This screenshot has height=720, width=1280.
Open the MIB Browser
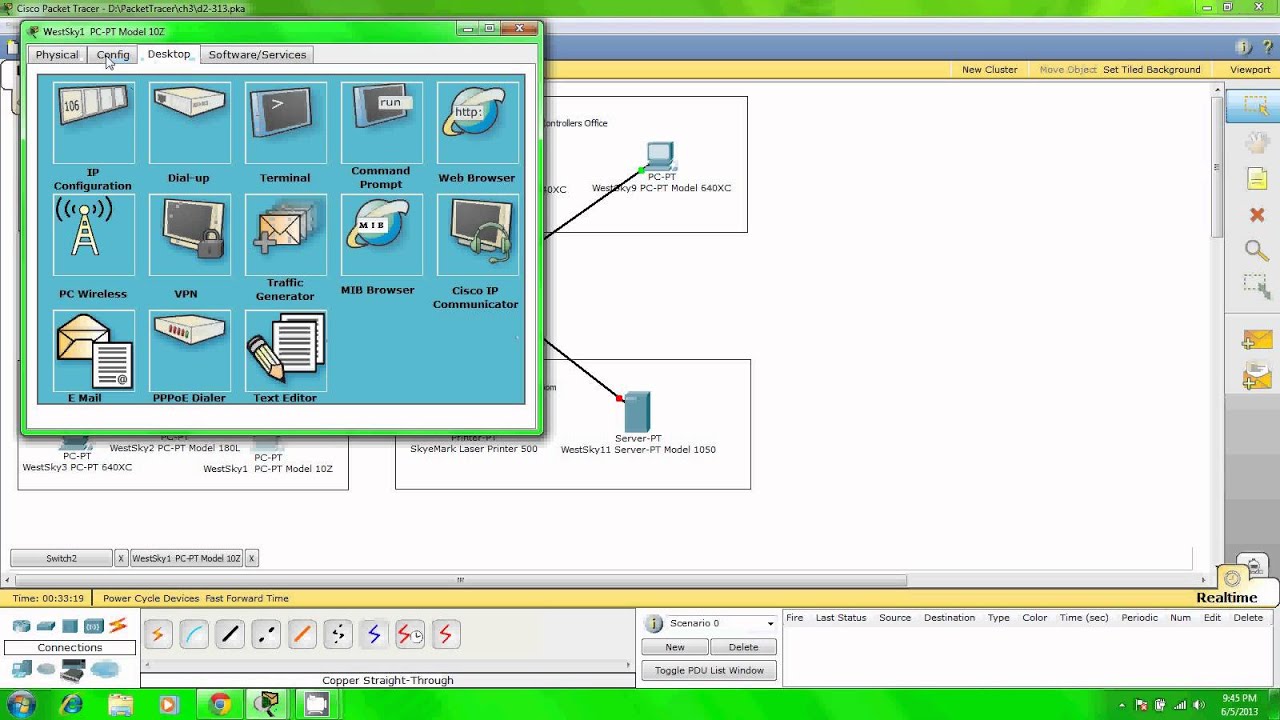tap(381, 235)
